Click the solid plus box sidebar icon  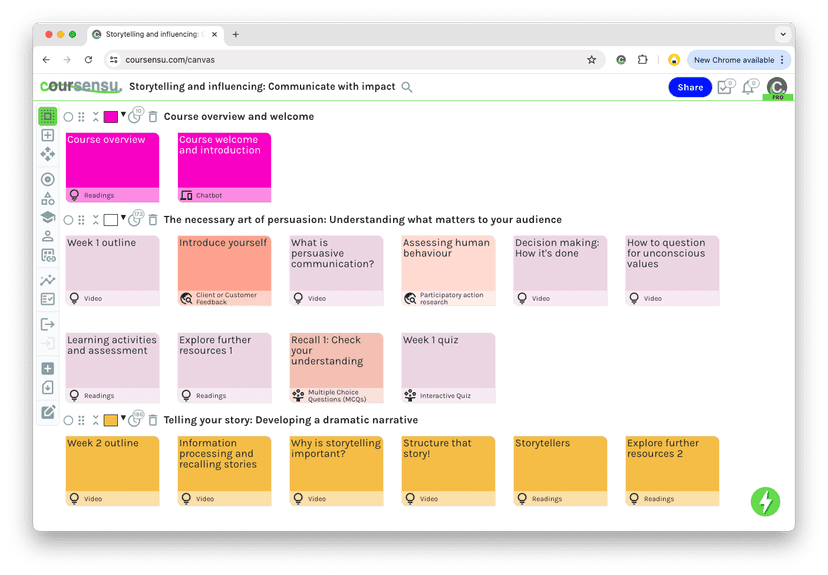point(48,369)
